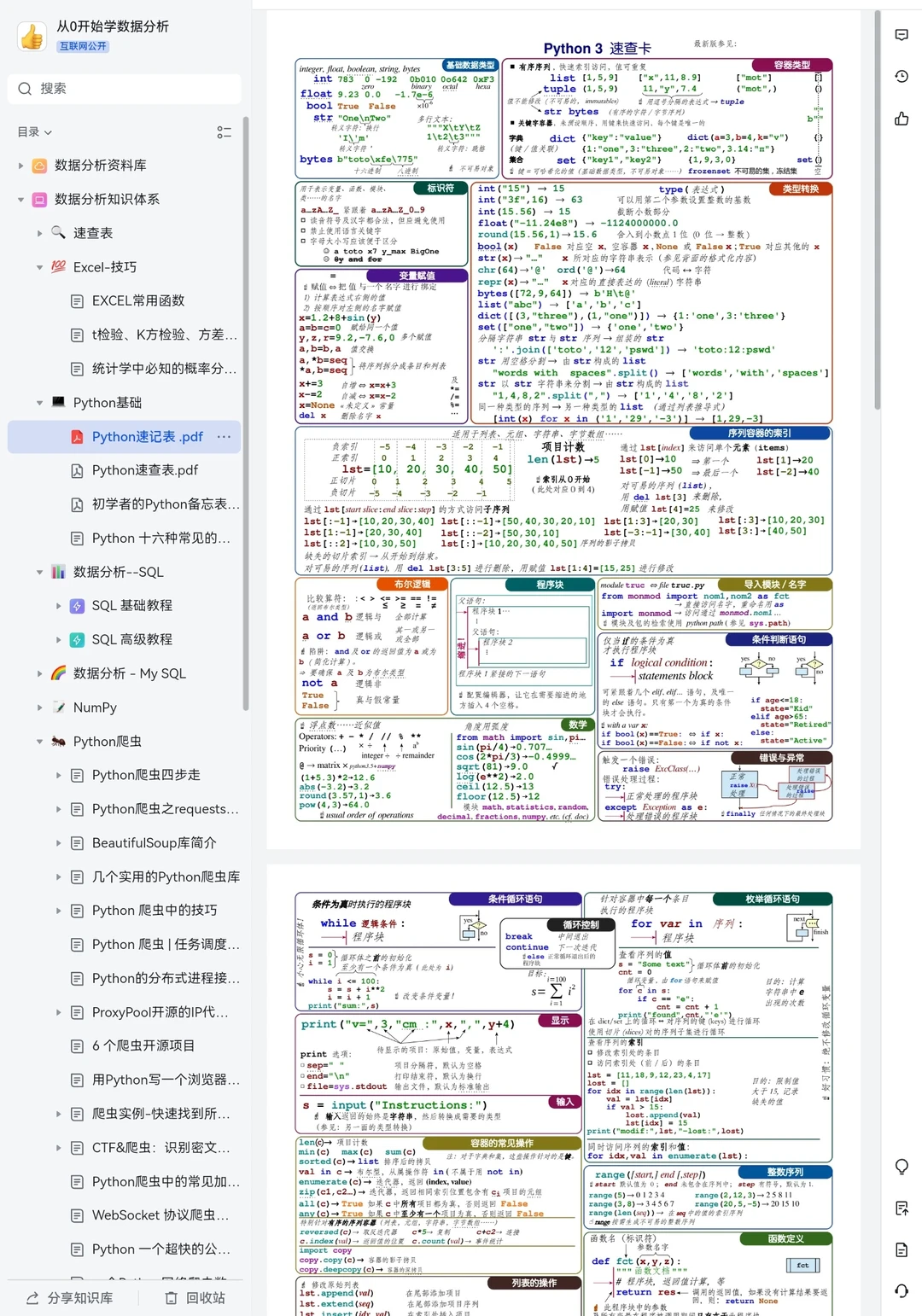Click the export document icon in right sidebar
The height and width of the screenshot is (1316, 922).
pyautogui.click(x=902, y=1207)
